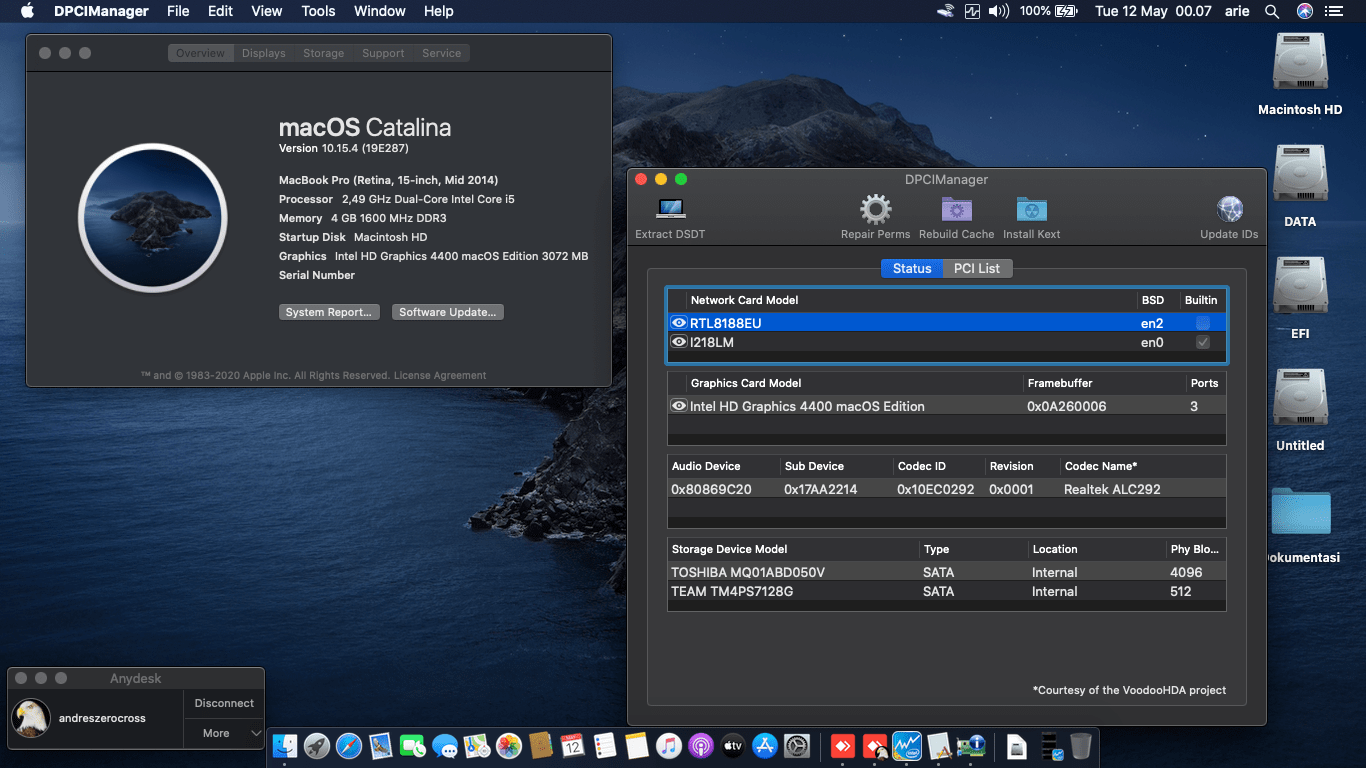This screenshot has width=1366, height=768.
Task: Click the Update IDs globe icon
Action: point(1229,209)
